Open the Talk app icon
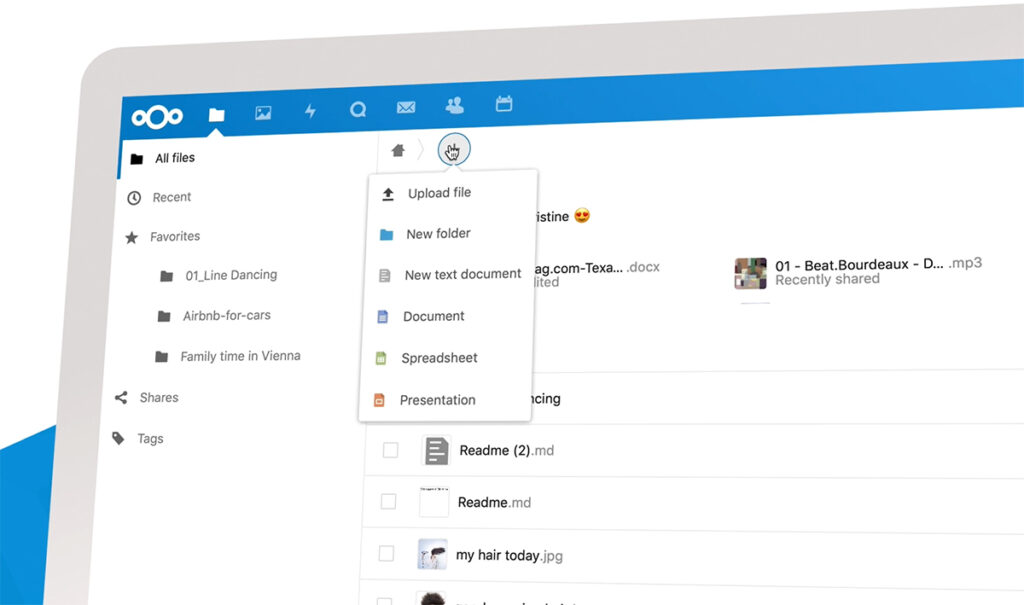This screenshot has height=605, width=1024. (358, 109)
